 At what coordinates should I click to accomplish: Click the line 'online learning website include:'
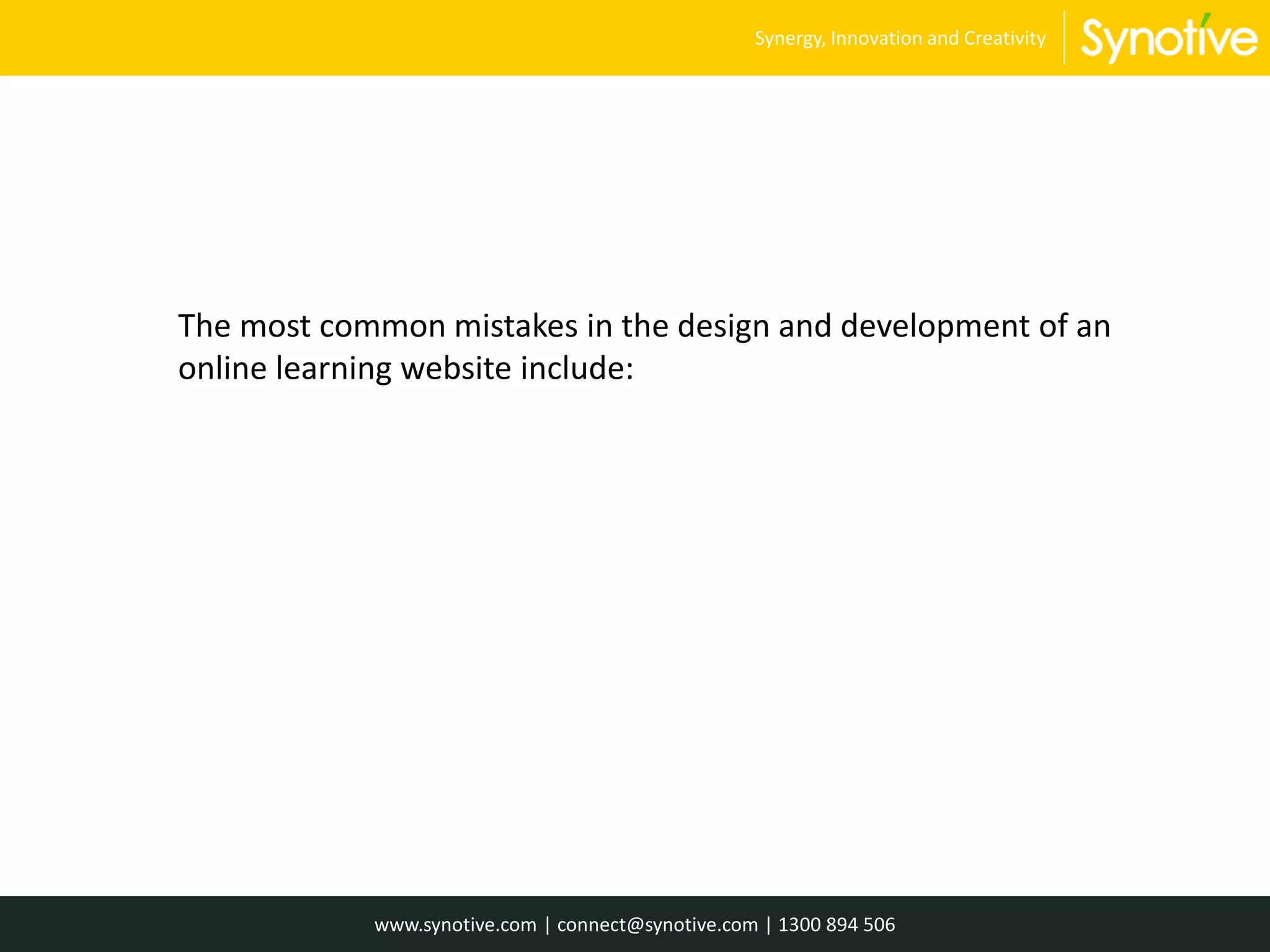[406, 368]
